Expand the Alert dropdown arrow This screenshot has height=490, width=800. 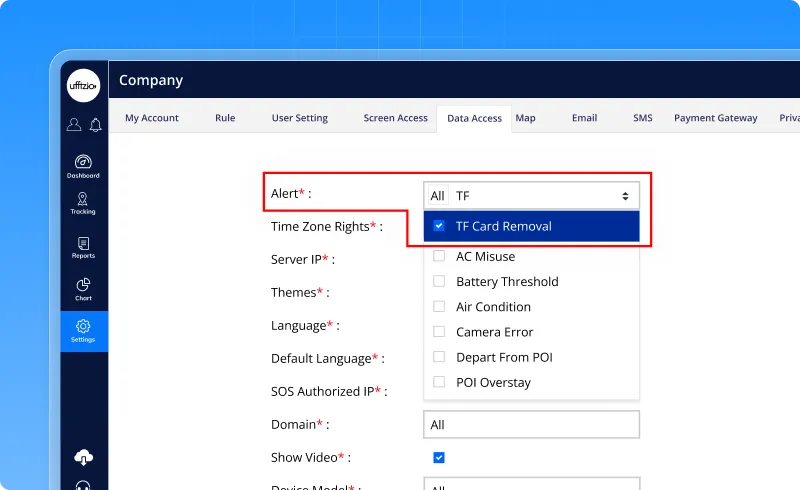(x=626, y=196)
